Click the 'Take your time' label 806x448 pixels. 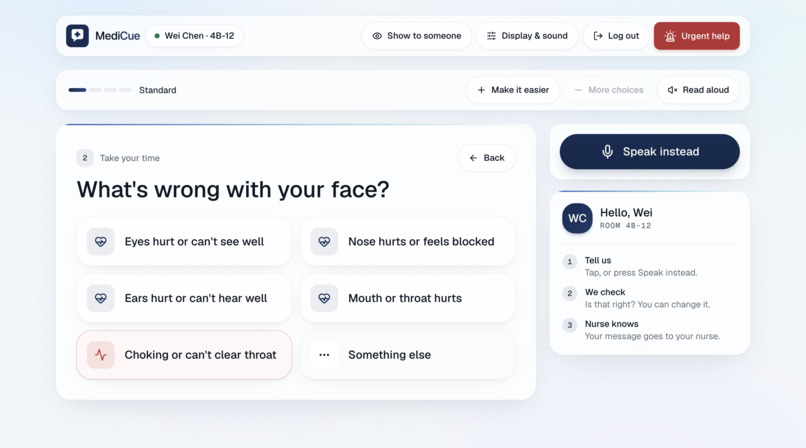pos(130,158)
